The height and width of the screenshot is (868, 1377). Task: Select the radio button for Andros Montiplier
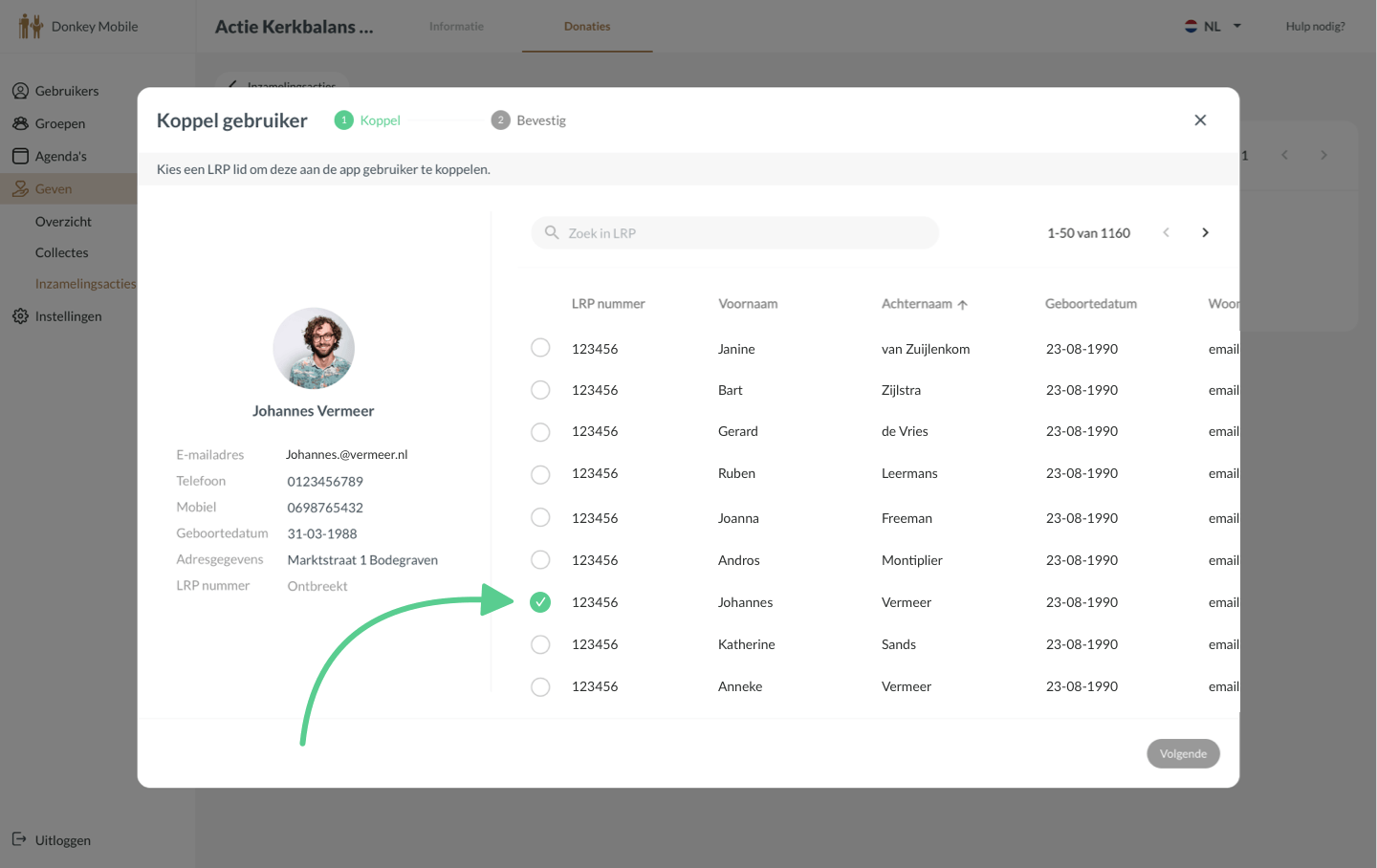[540, 559]
